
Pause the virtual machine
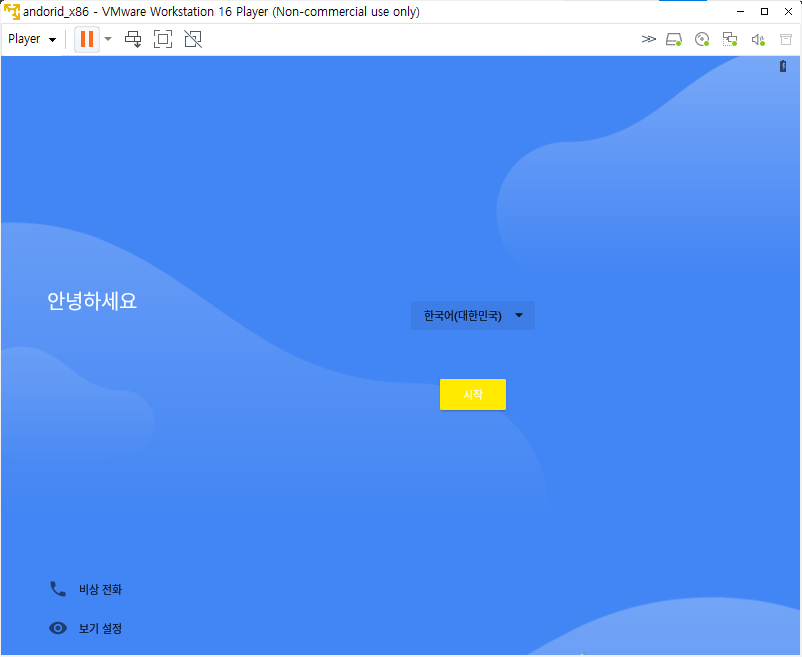(87, 39)
